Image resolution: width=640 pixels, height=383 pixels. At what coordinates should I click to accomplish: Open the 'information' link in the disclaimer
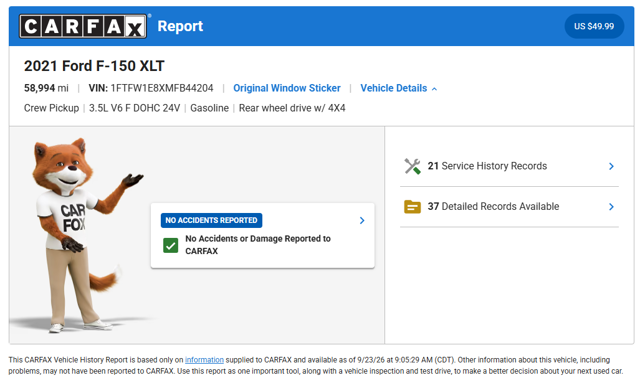(x=204, y=360)
